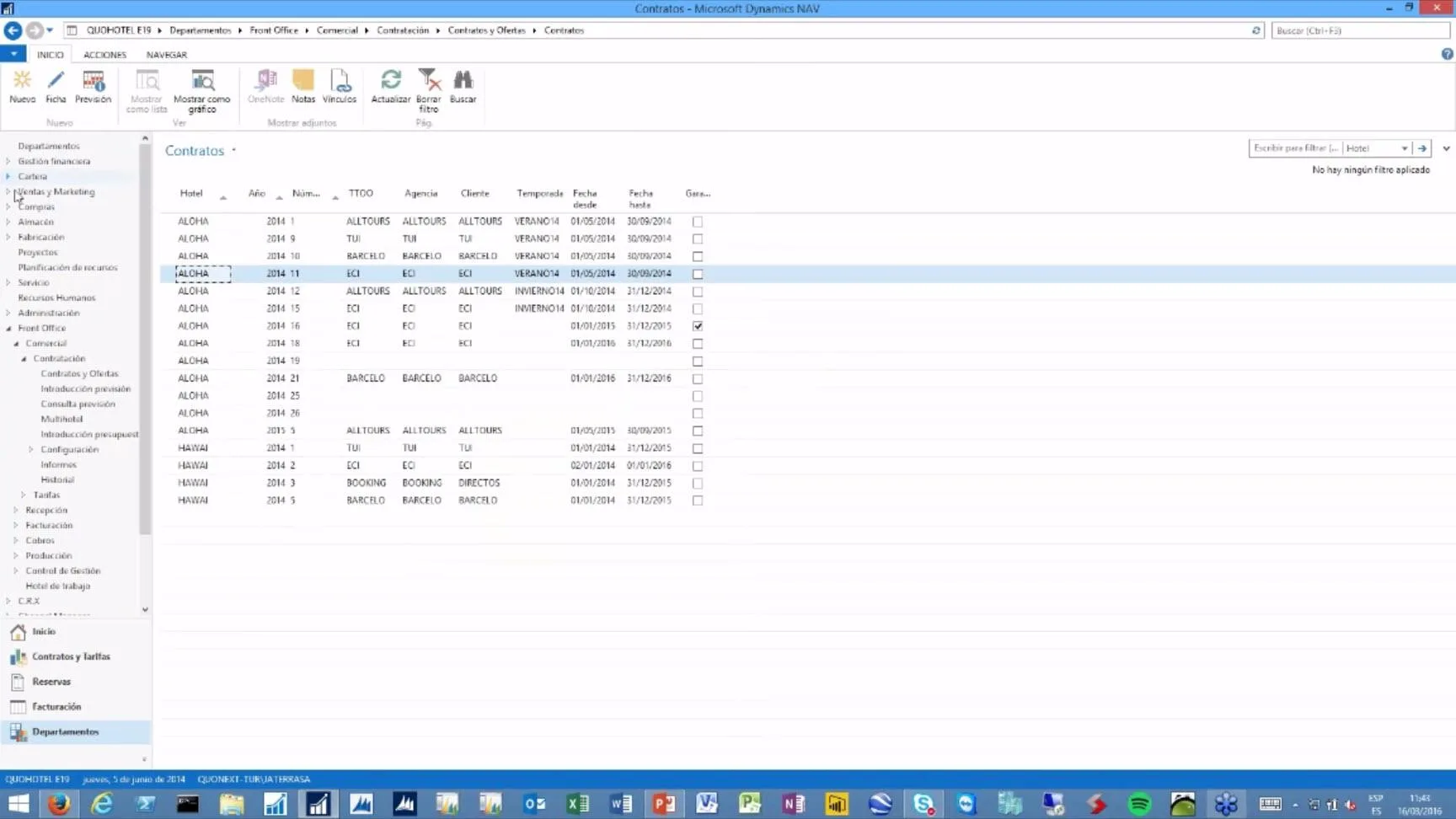Expand the Tarifas tree node
The image size is (1456, 819).
[24, 495]
